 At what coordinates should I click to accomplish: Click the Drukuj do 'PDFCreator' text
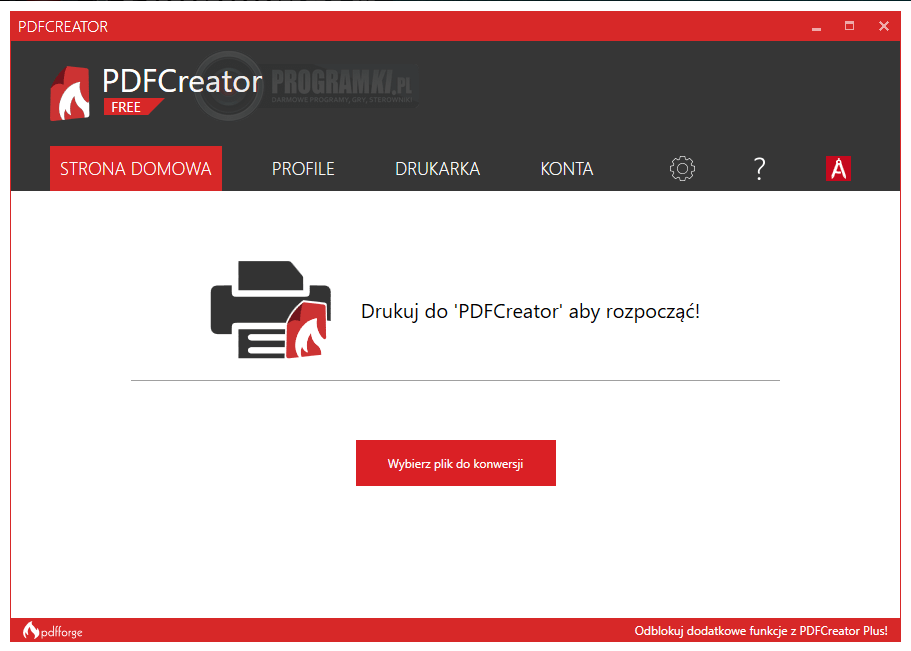530,312
